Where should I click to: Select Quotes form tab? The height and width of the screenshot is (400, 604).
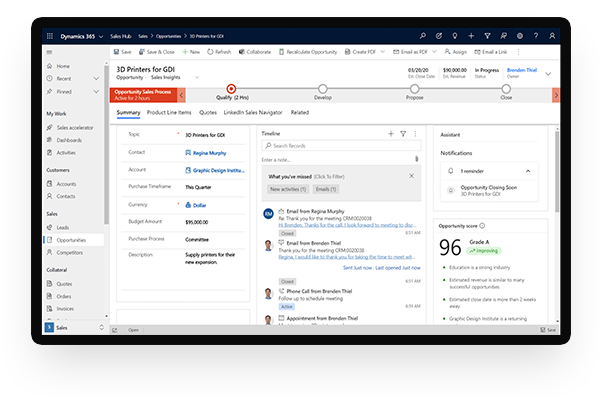click(208, 113)
